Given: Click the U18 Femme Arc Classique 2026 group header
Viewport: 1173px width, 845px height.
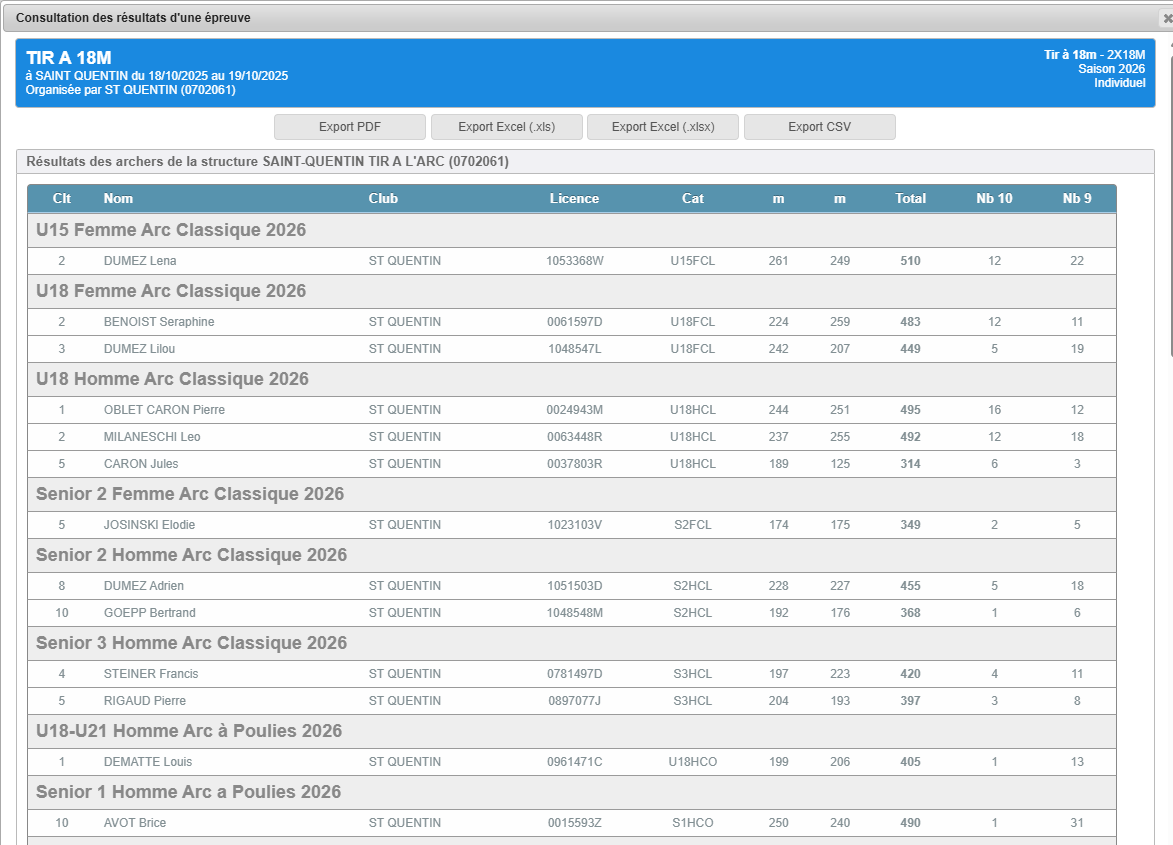Looking at the screenshot, I should click(x=171, y=291).
